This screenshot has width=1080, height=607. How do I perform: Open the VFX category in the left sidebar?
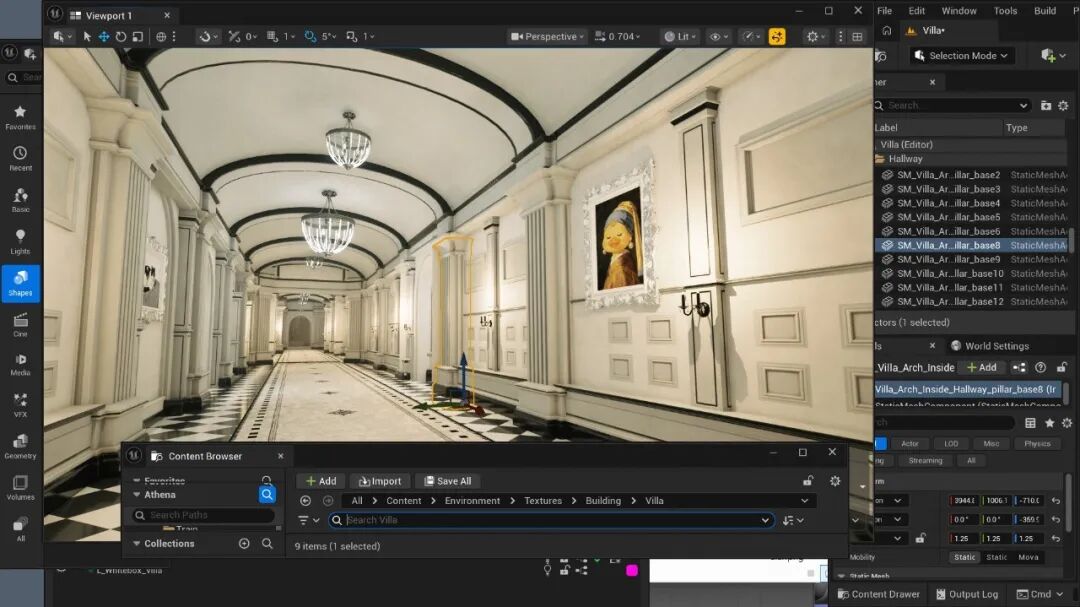coord(20,404)
